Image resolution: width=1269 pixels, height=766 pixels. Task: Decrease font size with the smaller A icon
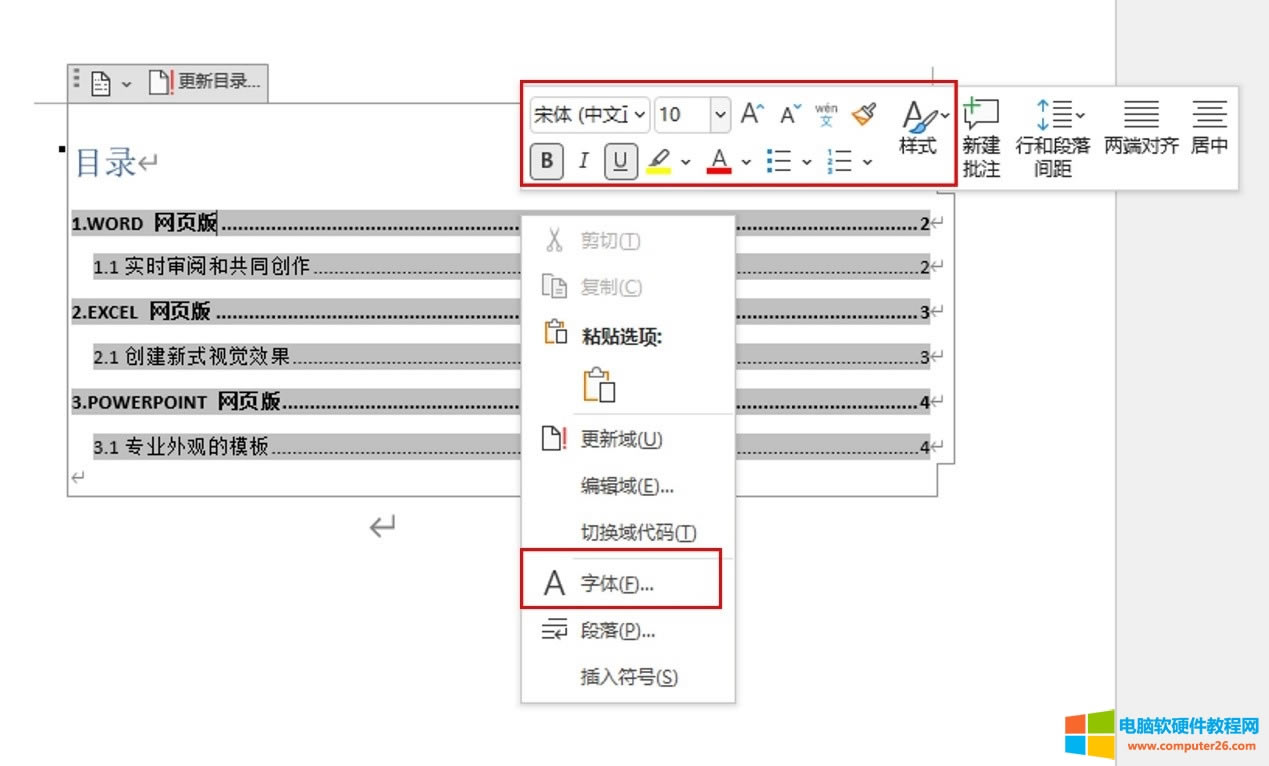tap(789, 114)
